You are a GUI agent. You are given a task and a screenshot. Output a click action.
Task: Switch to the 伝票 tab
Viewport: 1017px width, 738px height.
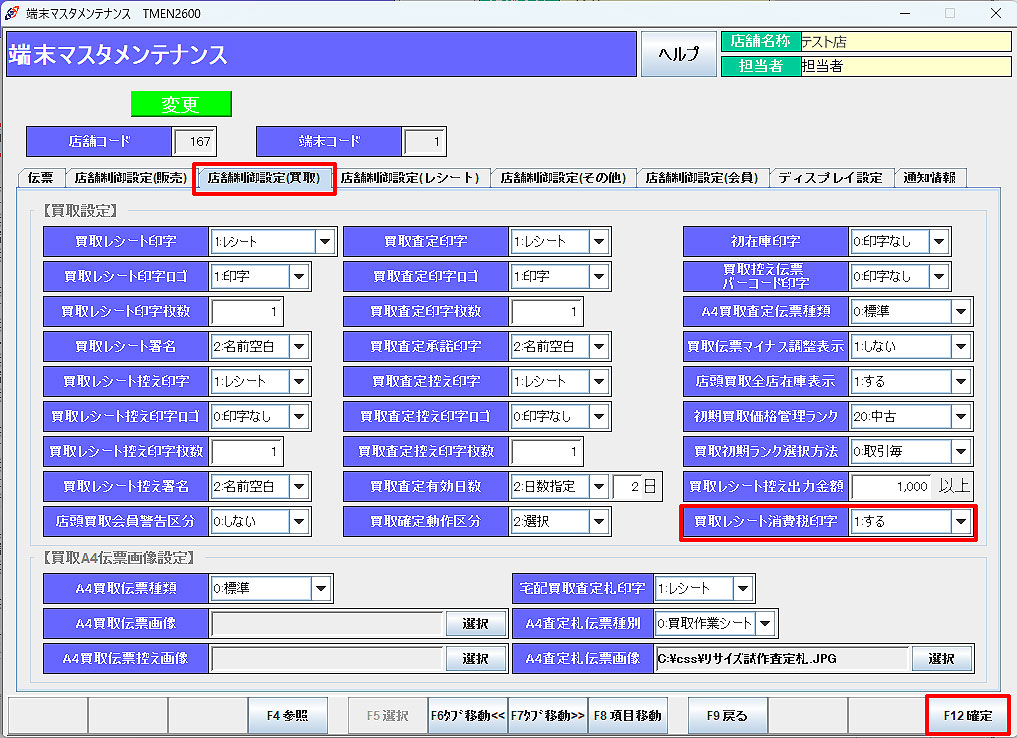pos(41,178)
